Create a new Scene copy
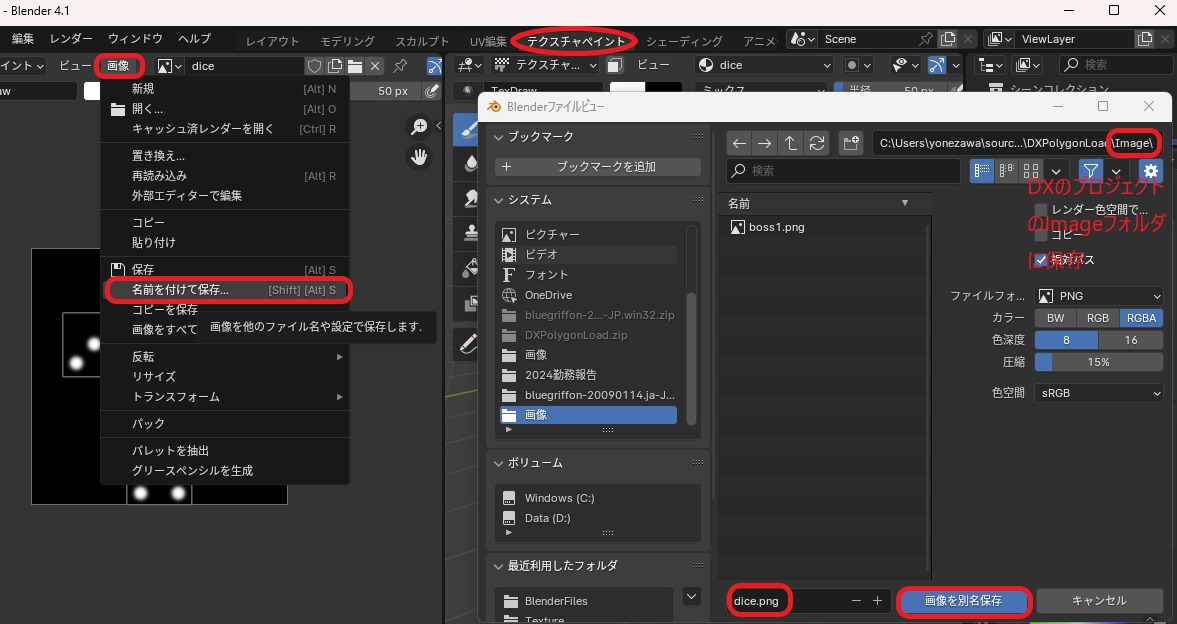 pyautogui.click(x=948, y=39)
